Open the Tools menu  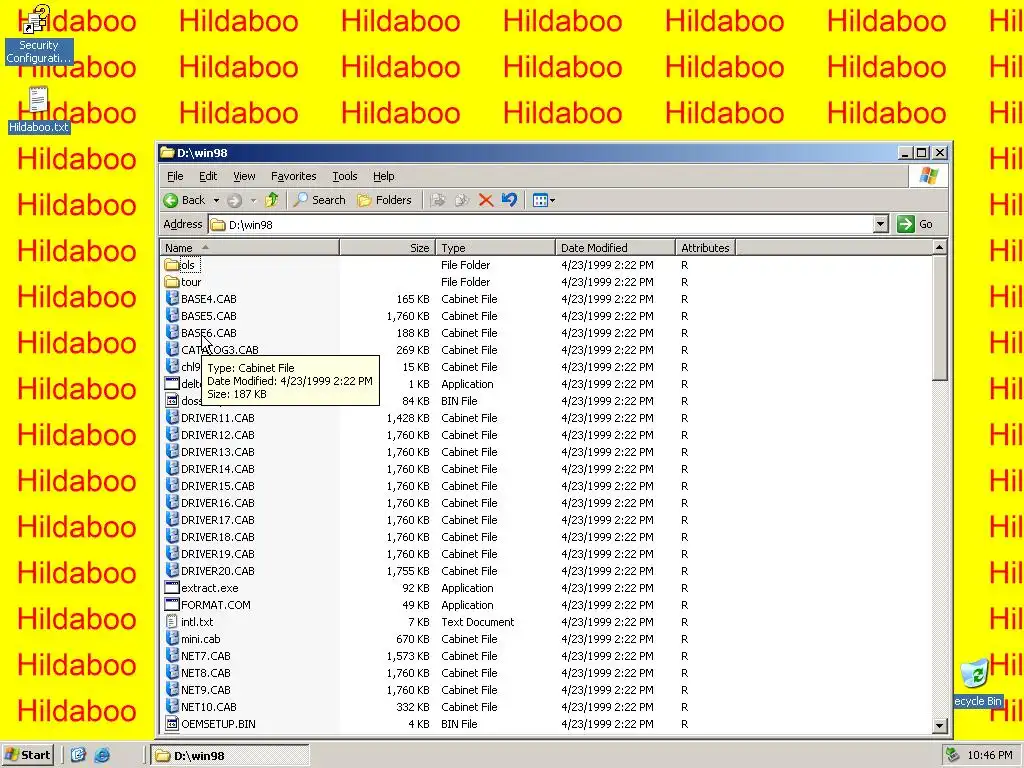[344, 176]
